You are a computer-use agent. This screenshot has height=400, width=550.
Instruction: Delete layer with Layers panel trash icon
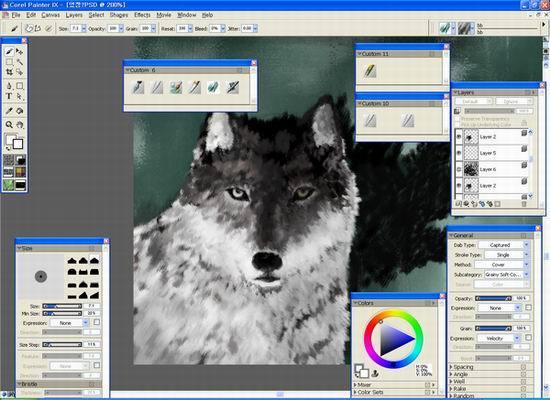pos(524,204)
